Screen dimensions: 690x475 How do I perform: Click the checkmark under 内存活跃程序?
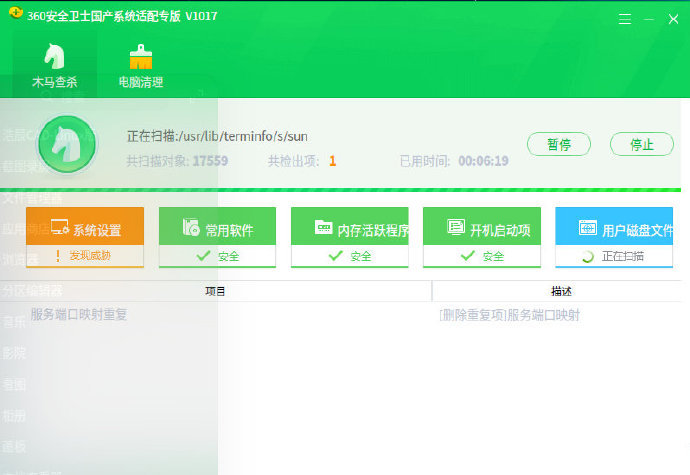click(335, 256)
